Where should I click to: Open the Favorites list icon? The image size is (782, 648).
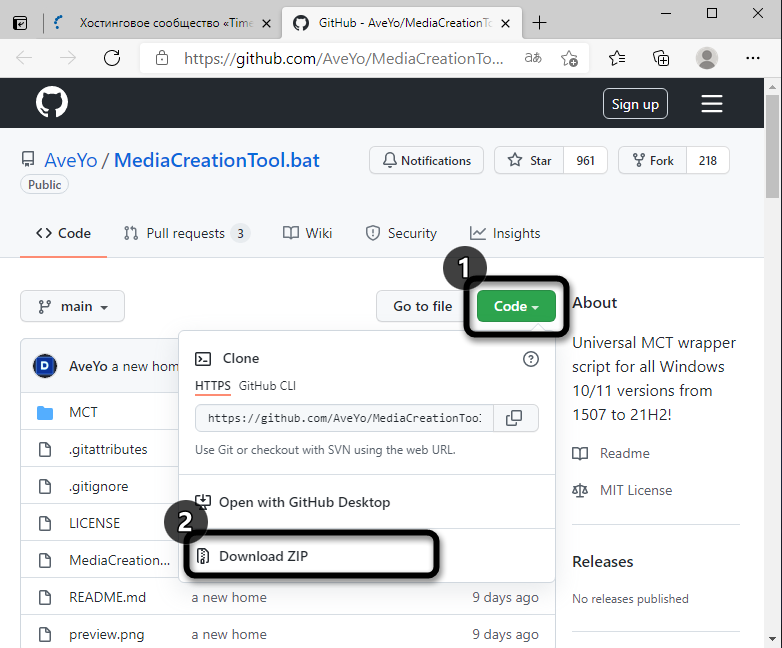pyautogui.click(x=617, y=58)
